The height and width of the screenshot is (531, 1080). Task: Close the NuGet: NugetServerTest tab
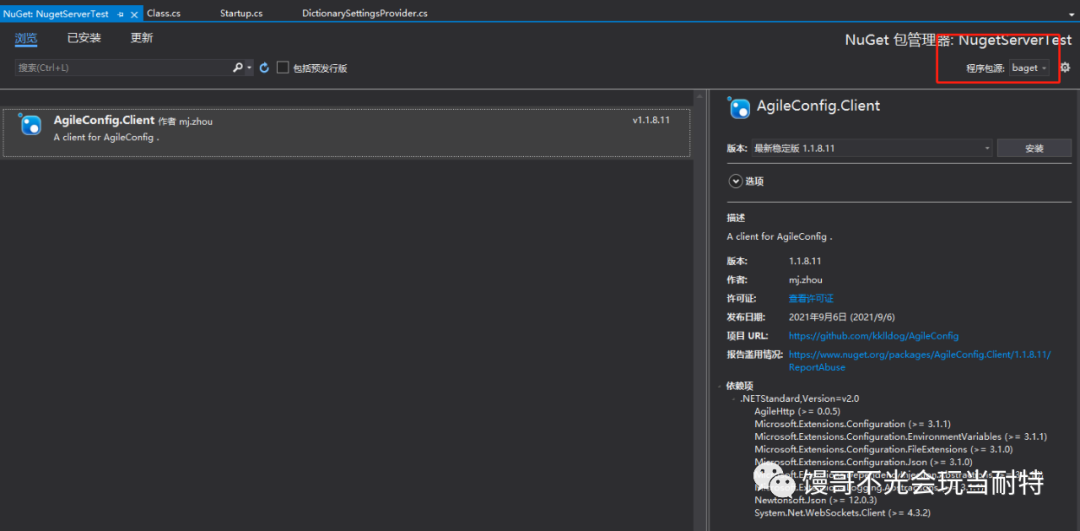[x=134, y=14]
